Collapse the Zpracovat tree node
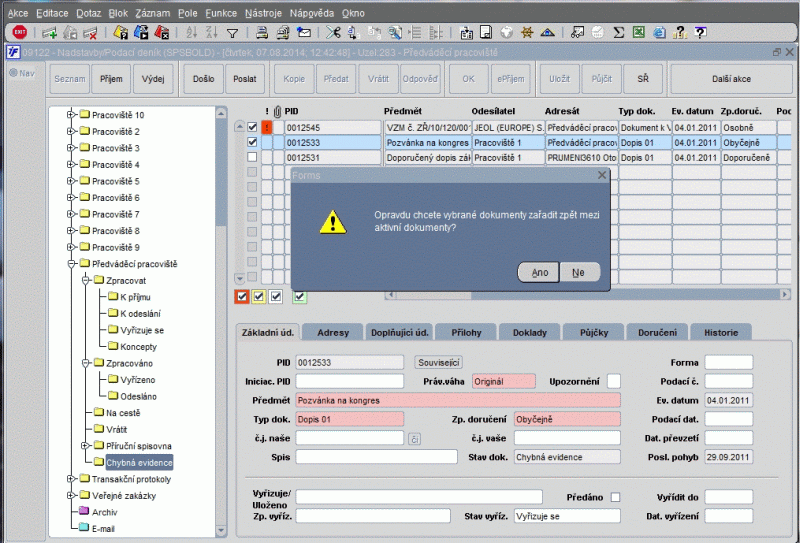The width and height of the screenshot is (800, 543). pos(85,280)
